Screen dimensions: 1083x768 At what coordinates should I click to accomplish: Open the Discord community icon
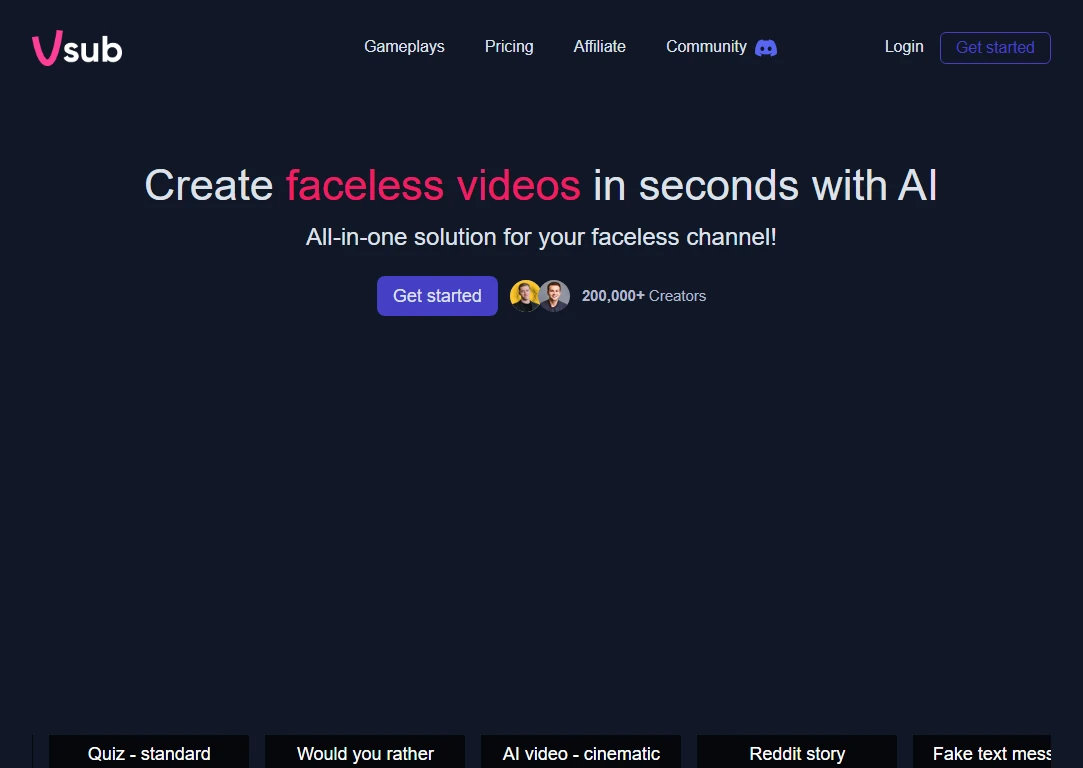765,48
